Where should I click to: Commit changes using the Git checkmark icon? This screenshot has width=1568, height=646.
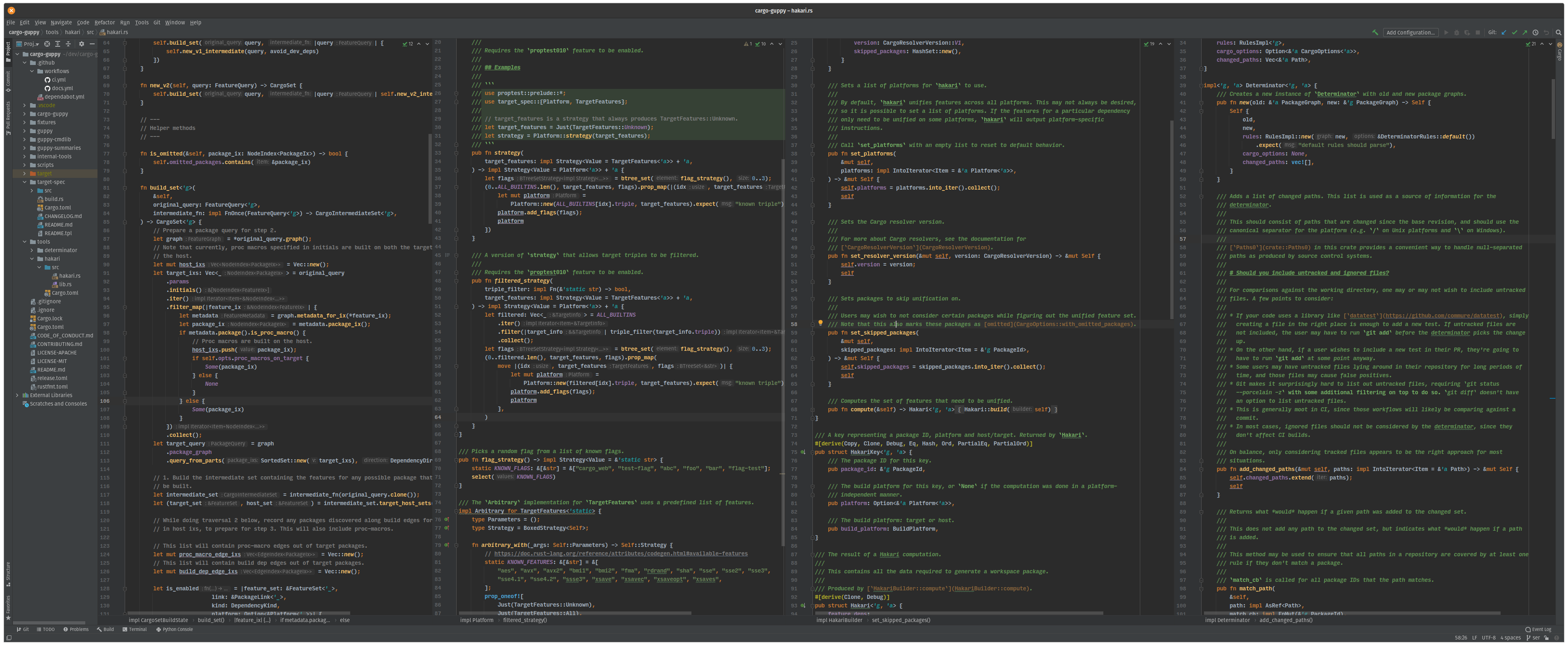pos(1515,33)
